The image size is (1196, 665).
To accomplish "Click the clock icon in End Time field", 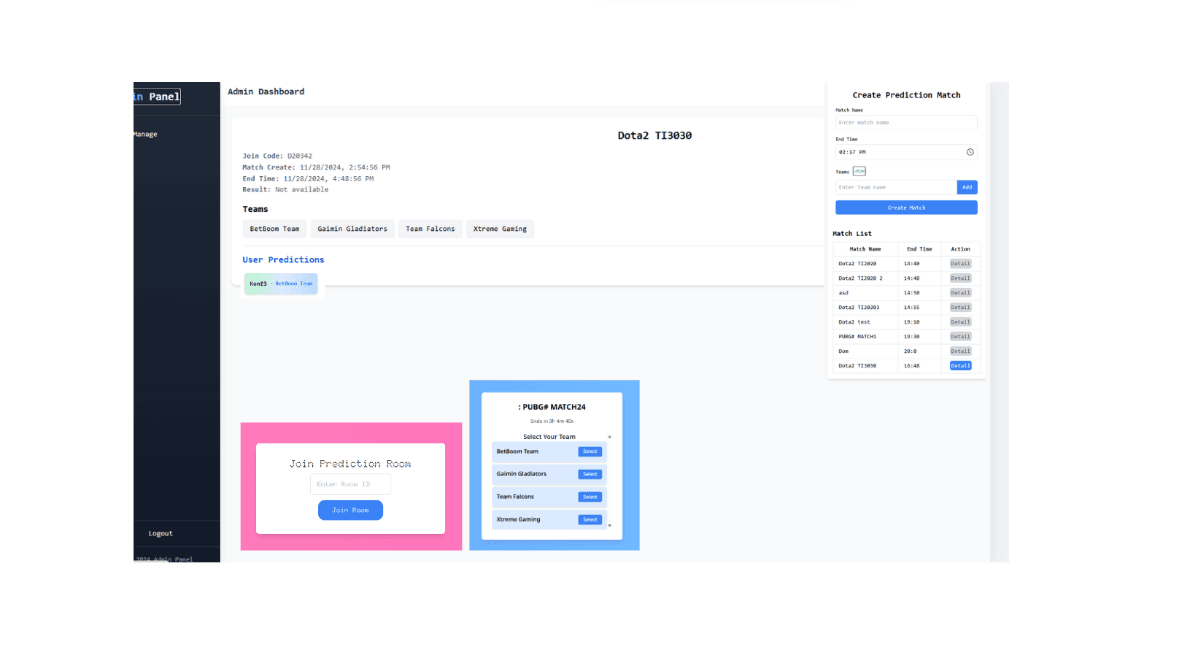I will coord(970,152).
